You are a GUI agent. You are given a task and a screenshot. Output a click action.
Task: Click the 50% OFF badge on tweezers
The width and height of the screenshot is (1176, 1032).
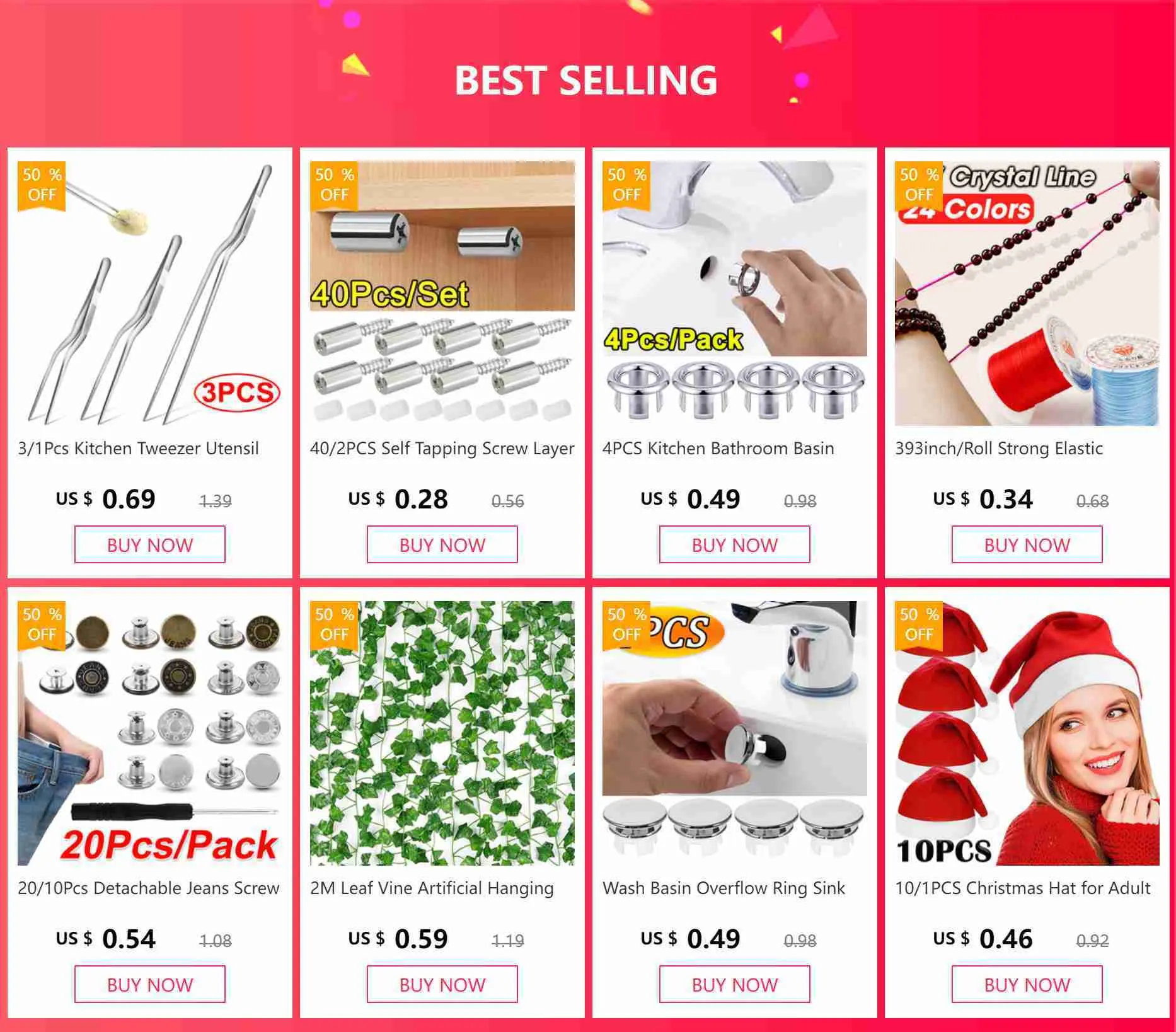click(x=42, y=185)
